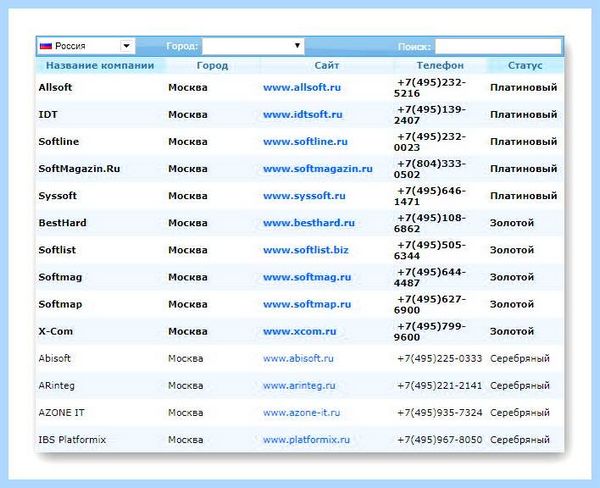Open www.arinteg.ru link
Screen dimensions: 600x488
click(299, 386)
